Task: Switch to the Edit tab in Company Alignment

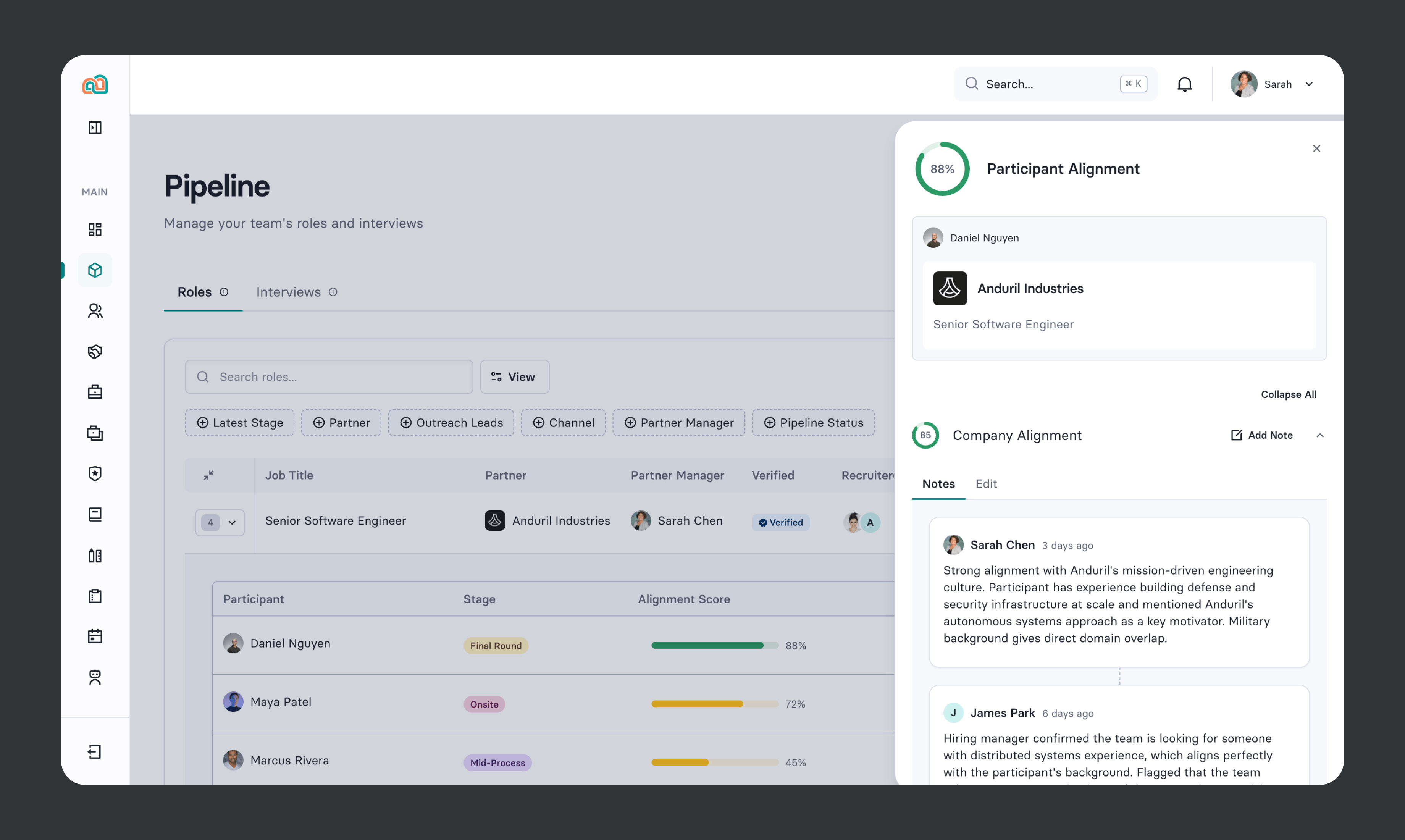Action: click(x=986, y=484)
